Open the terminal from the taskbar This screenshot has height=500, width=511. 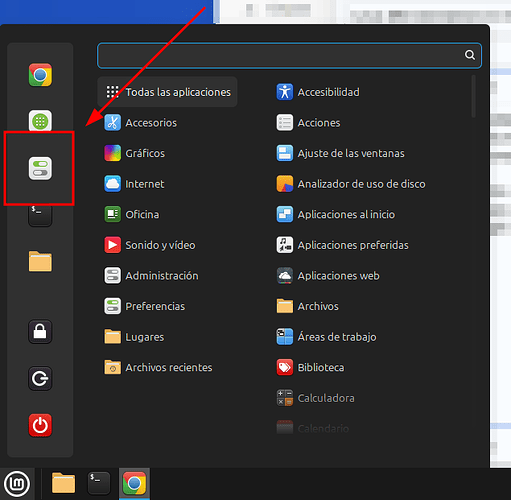(x=99, y=483)
